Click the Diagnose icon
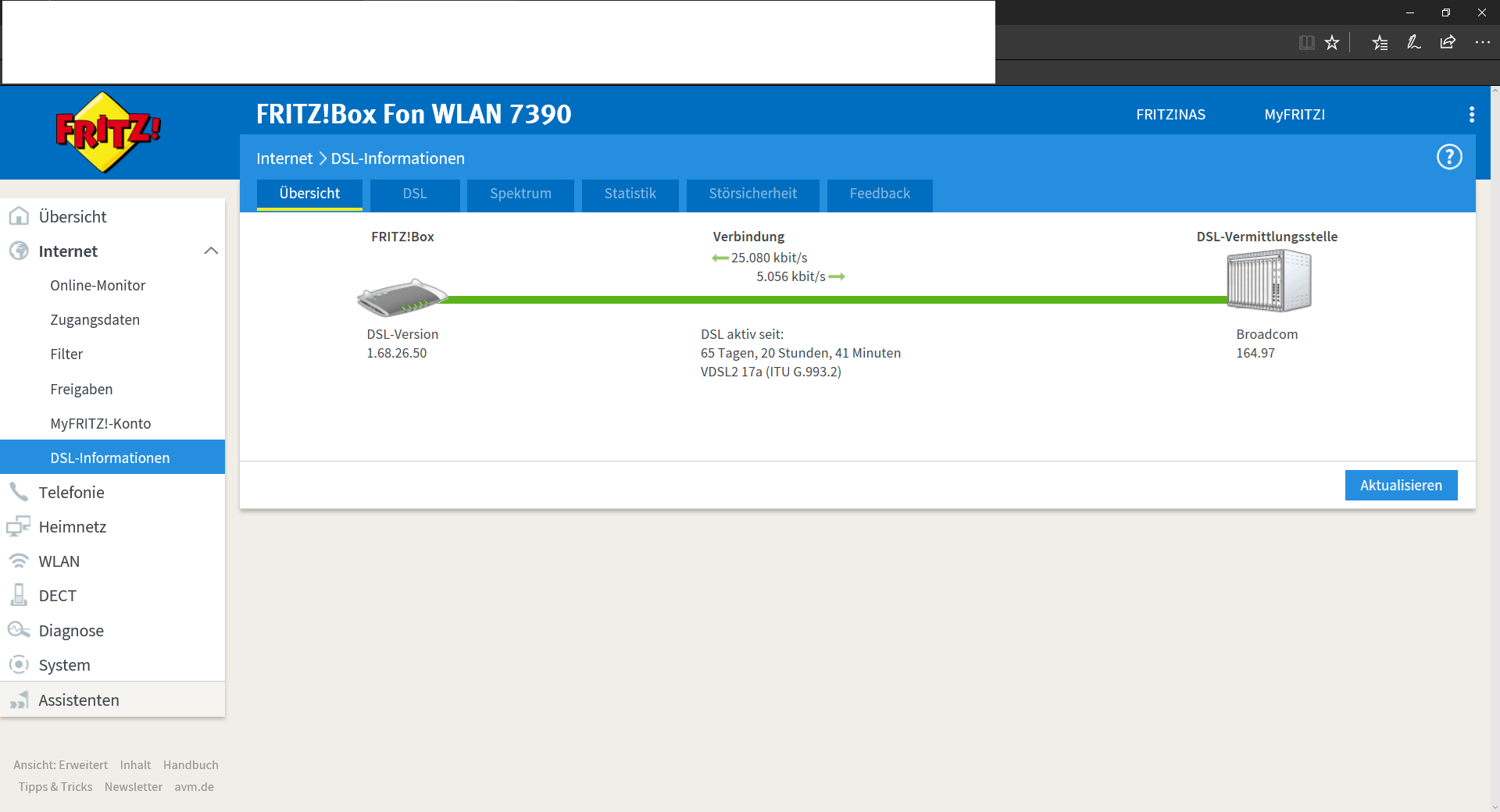The image size is (1500, 812). pos(19,629)
